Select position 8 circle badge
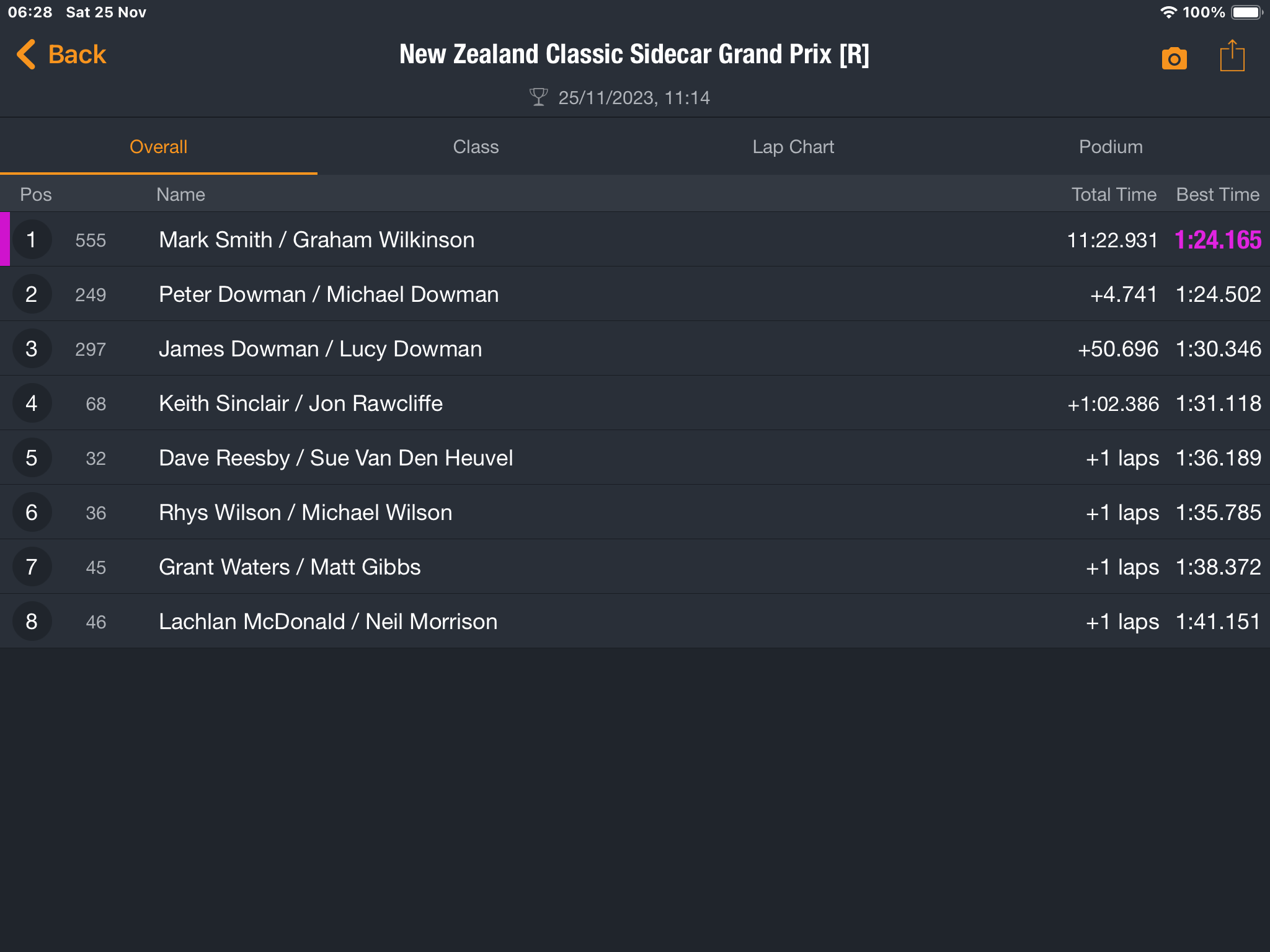1270x952 pixels. [32, 622]
